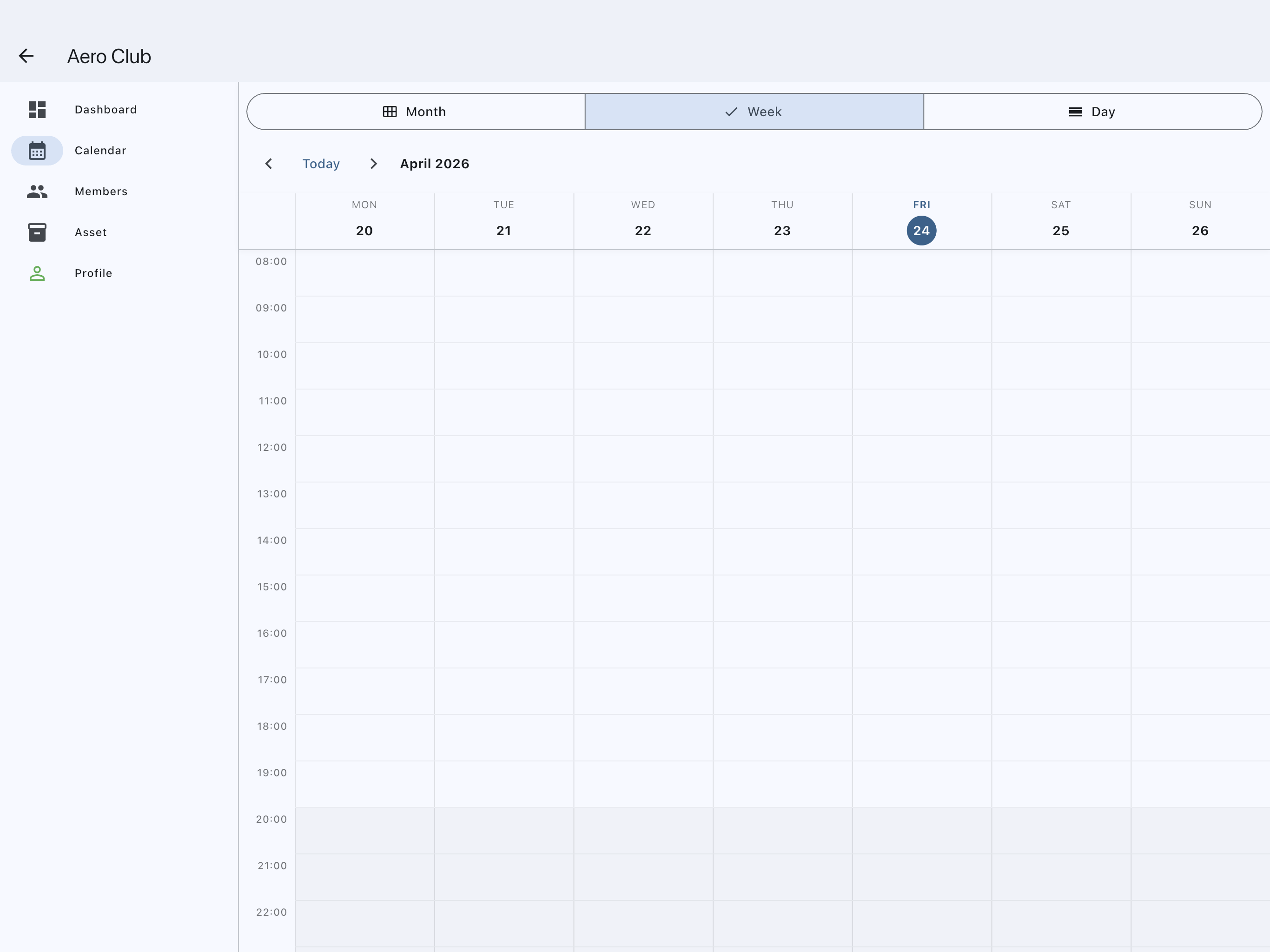Select the Week view segment

click(x=754, y=112)
